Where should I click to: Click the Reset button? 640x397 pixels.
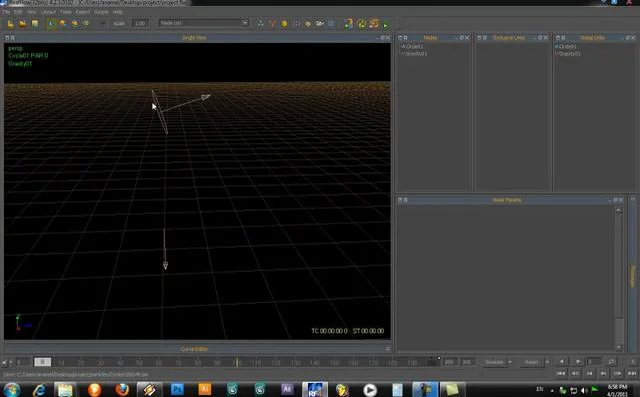point(531,362)
